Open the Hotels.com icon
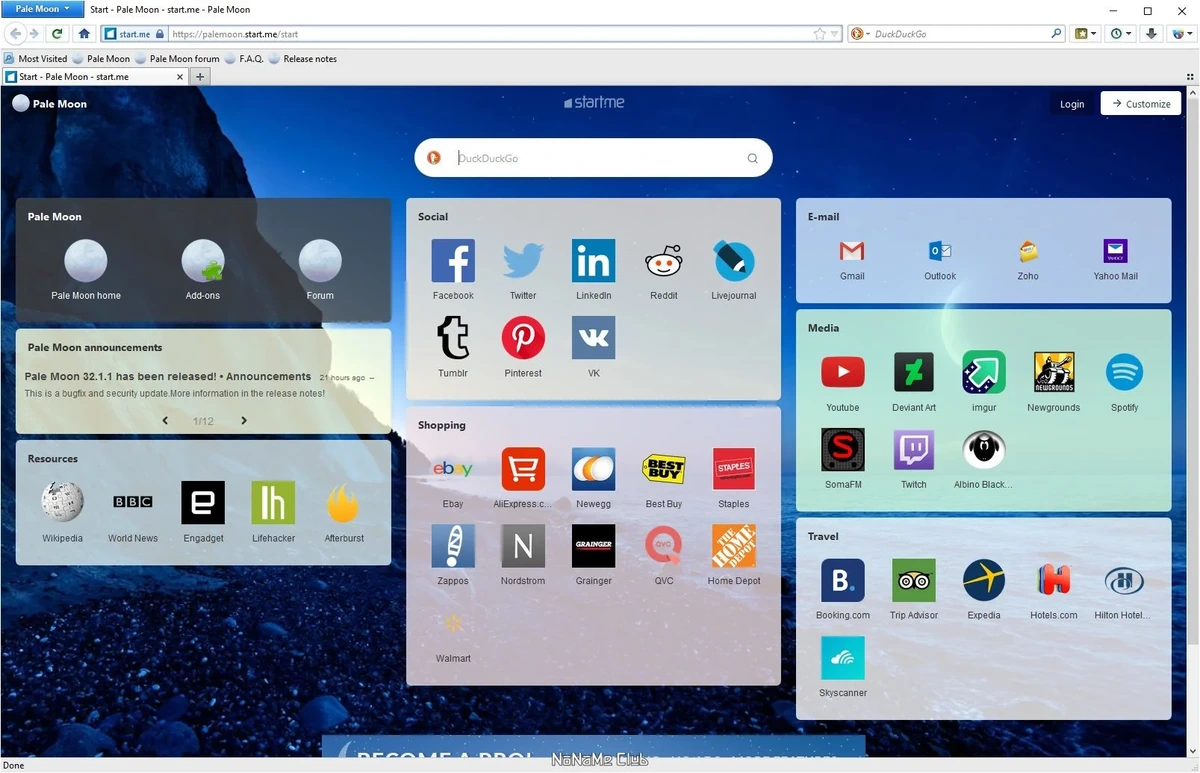1200x773 pixels. coord(1054,580)
